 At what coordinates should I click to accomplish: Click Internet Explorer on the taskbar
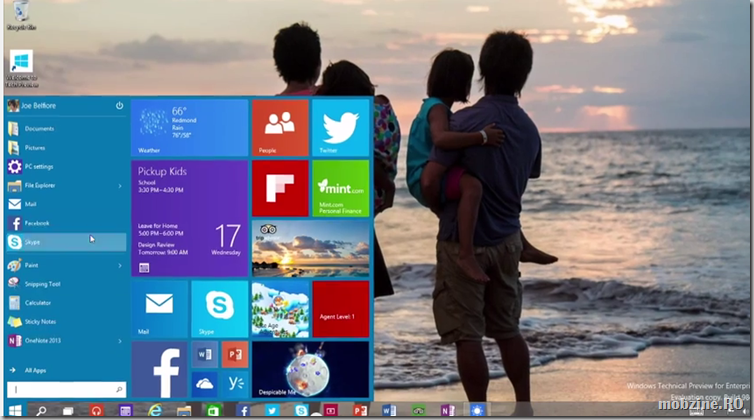coord(155,411)
